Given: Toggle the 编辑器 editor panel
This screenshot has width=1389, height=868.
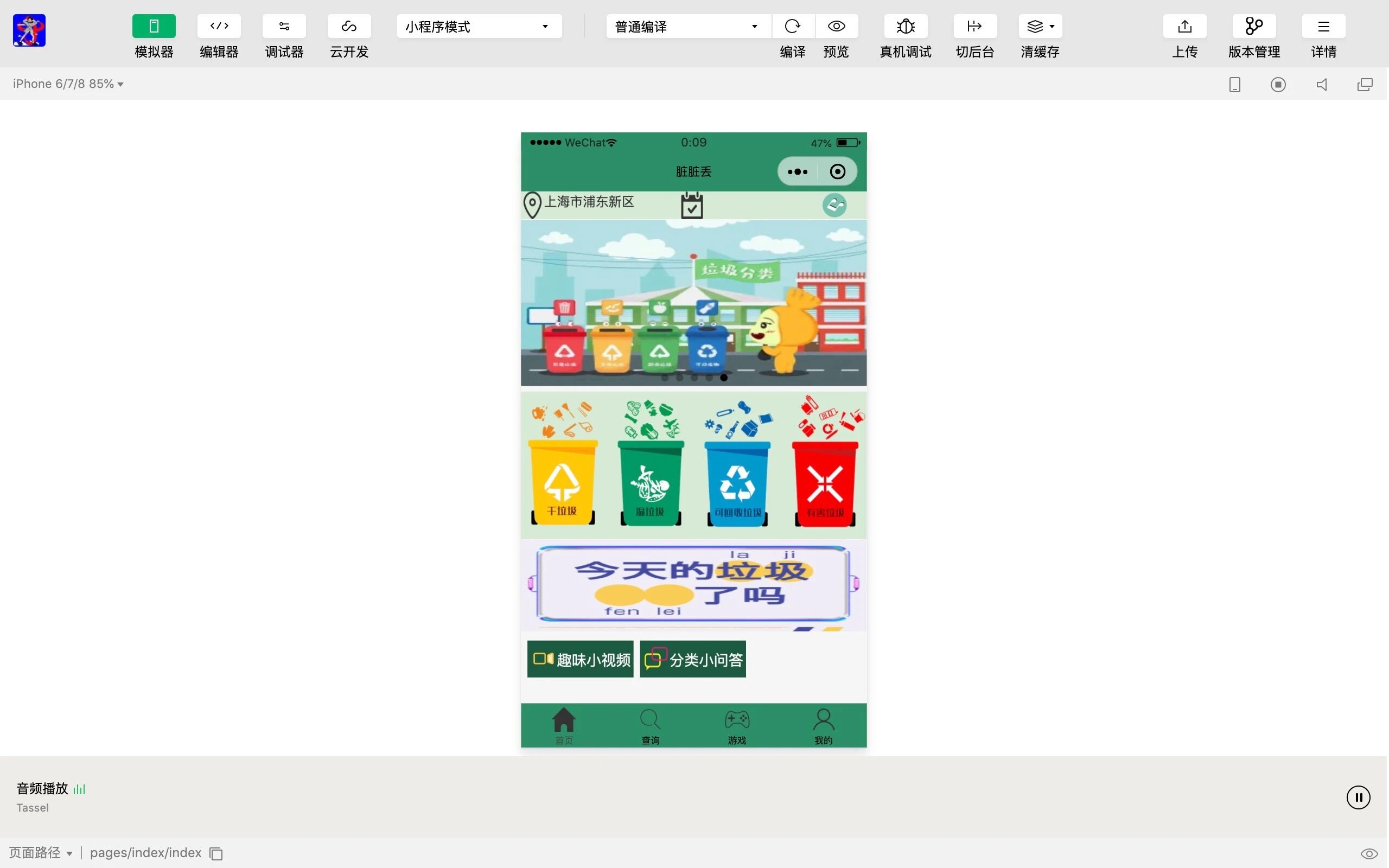Looking at the screenshot, I should pos(219,27).
